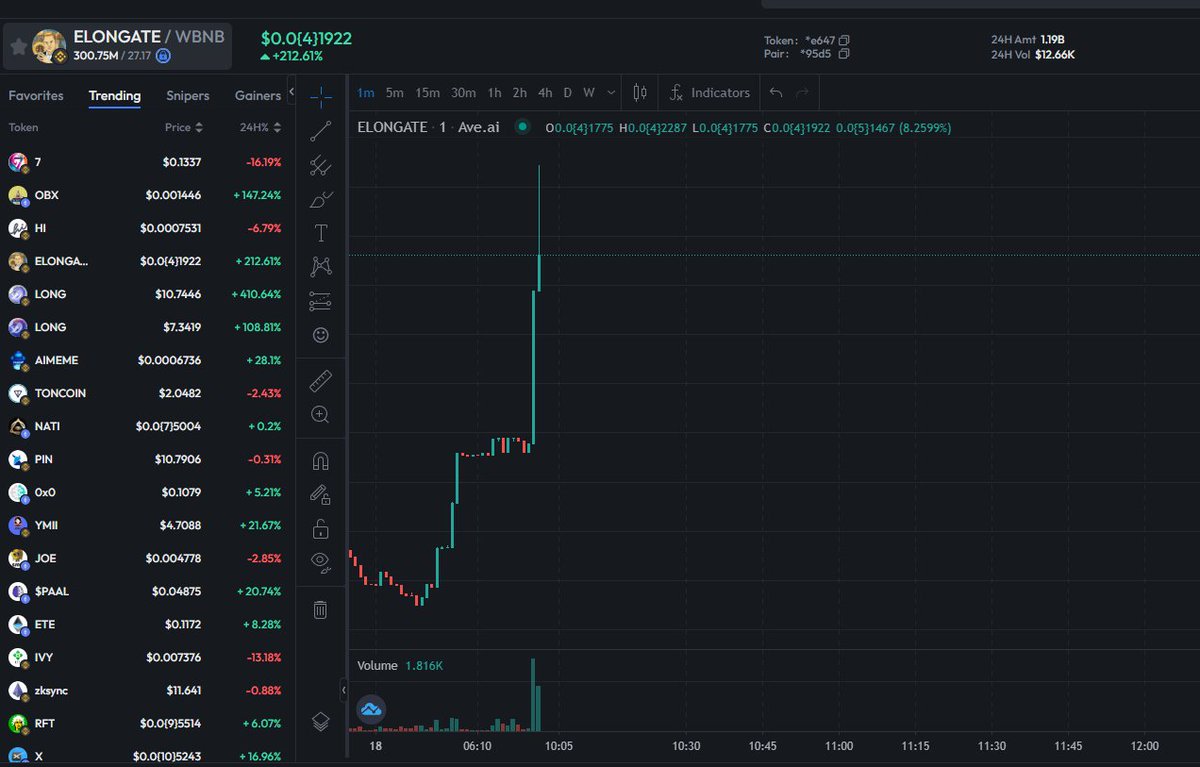Open the token 7 row
This screenshot has width=1200, height=767.
tap(147, 162)
